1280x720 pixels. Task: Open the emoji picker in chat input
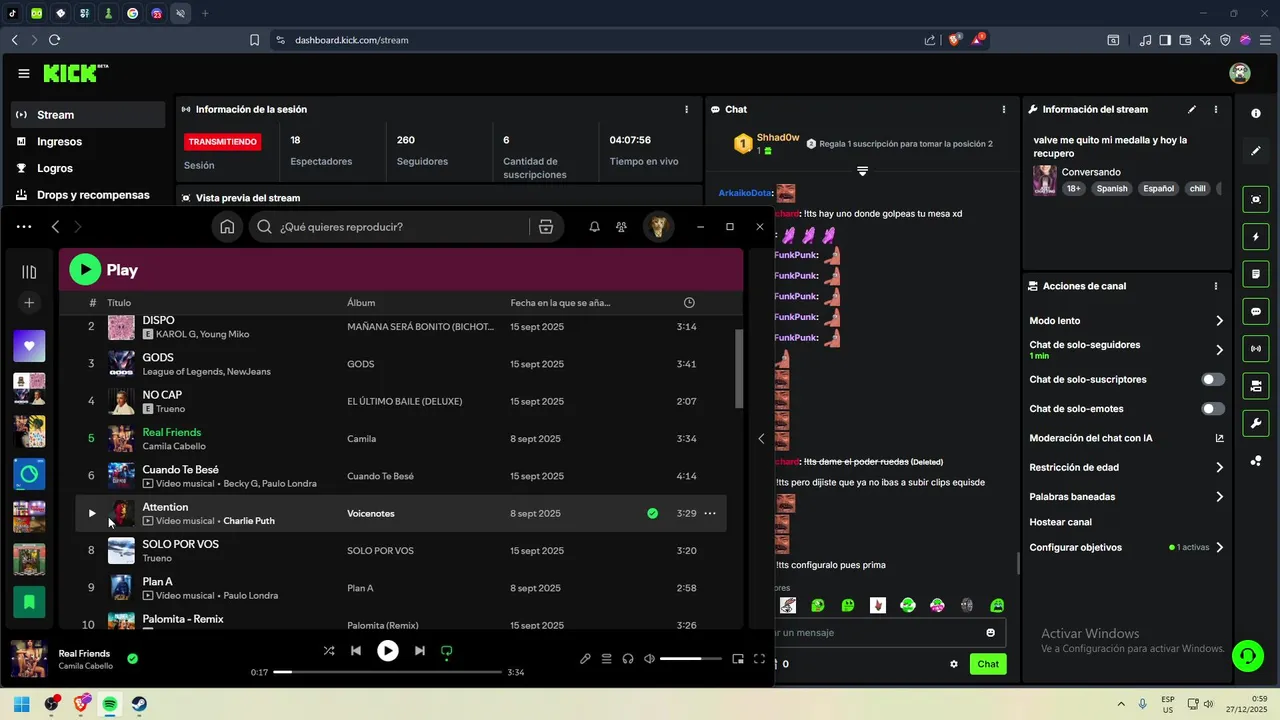(991, 632)
